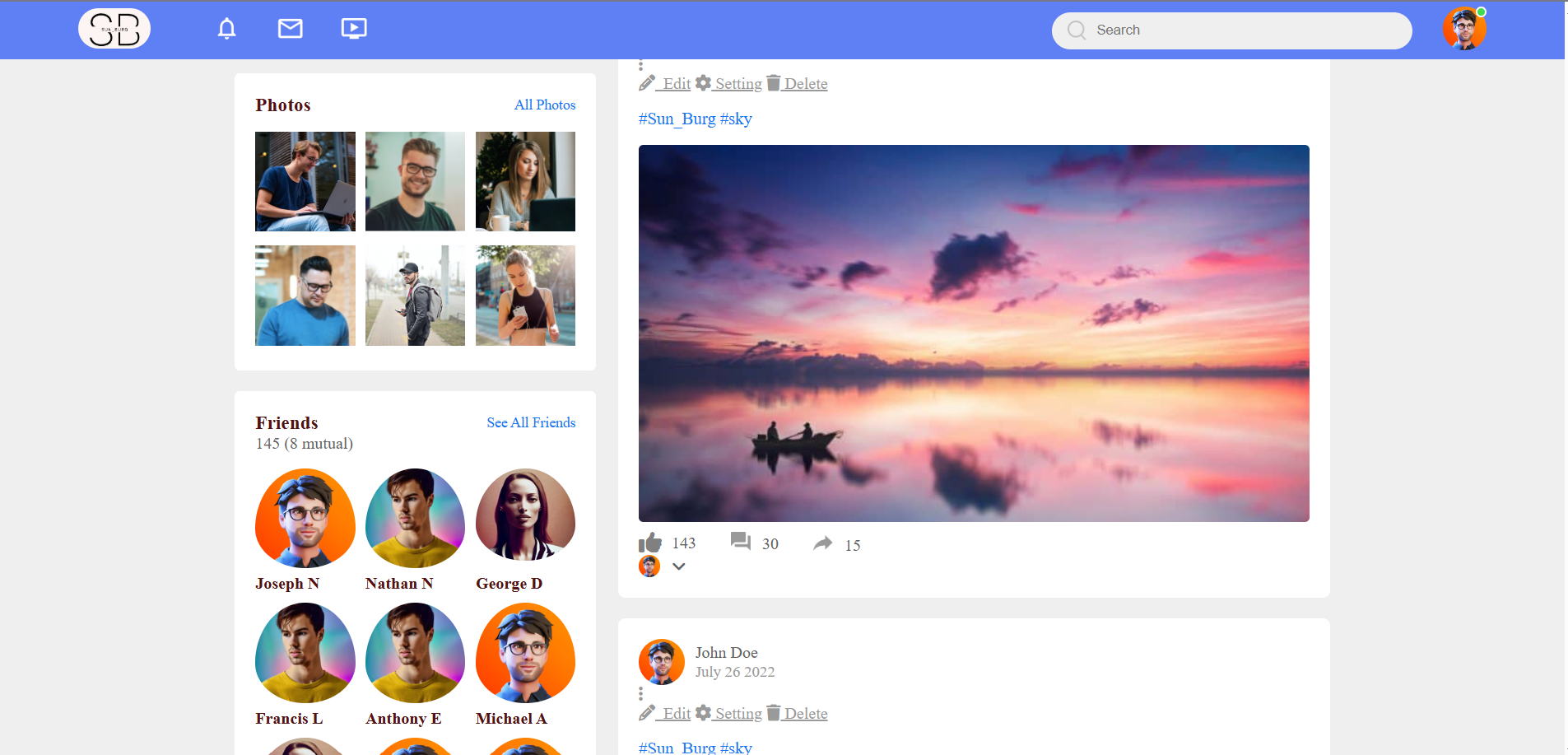The width and height of the screenshot is (1568, 755).
Task: Open the sunset lake post image
Action: pos(974,333)
